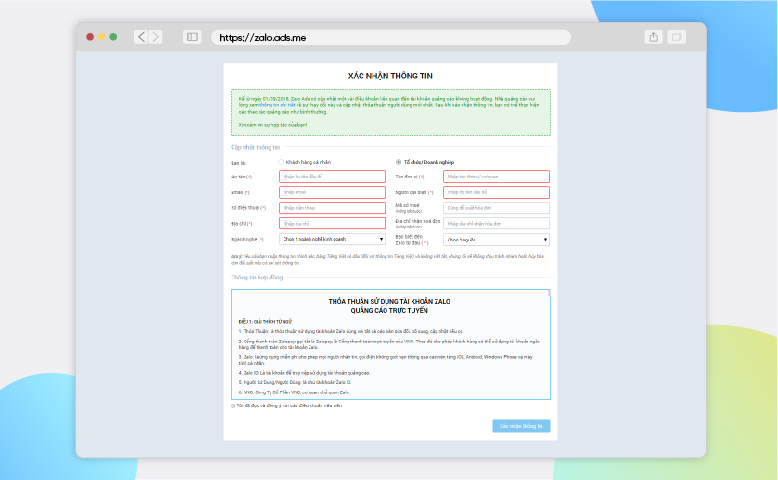778x480 pixels.
Task: Go back with the browser back arrow
Action: coord(141,37)
